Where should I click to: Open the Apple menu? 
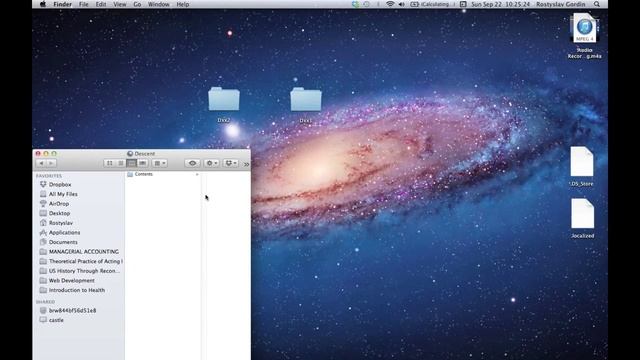42,4
